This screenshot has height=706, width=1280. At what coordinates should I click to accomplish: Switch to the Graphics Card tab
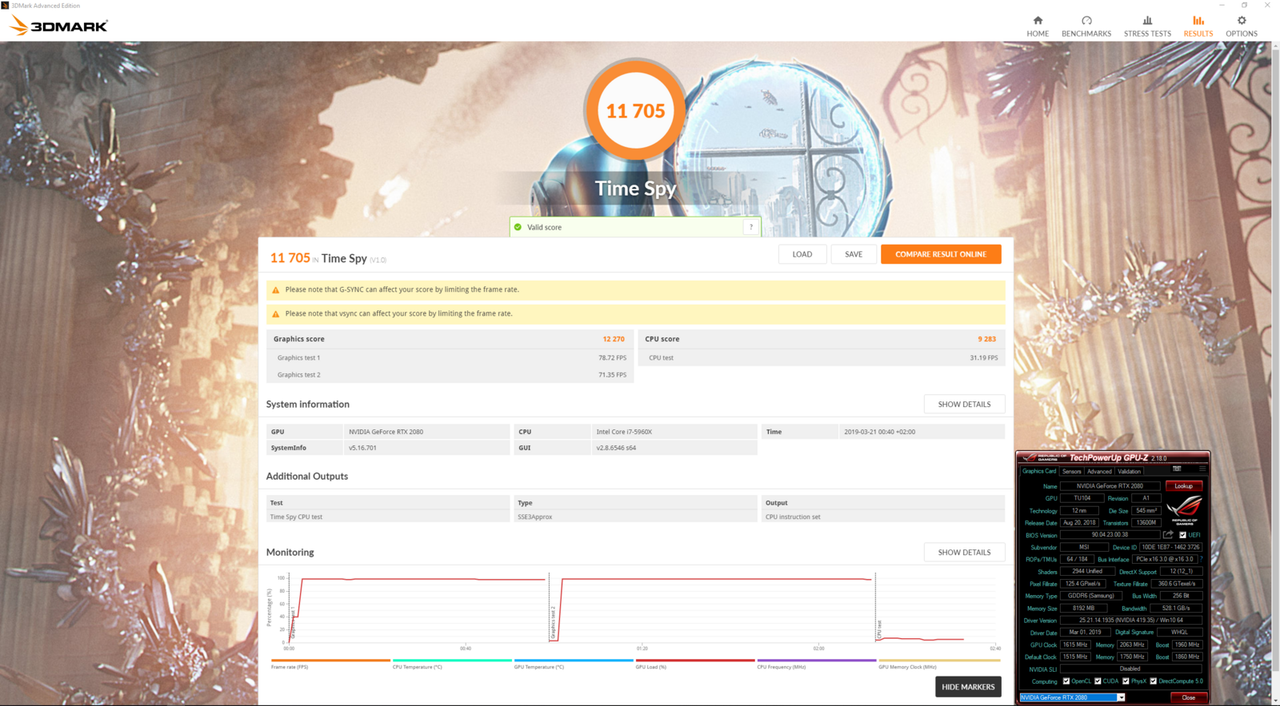click(1039, 471)
